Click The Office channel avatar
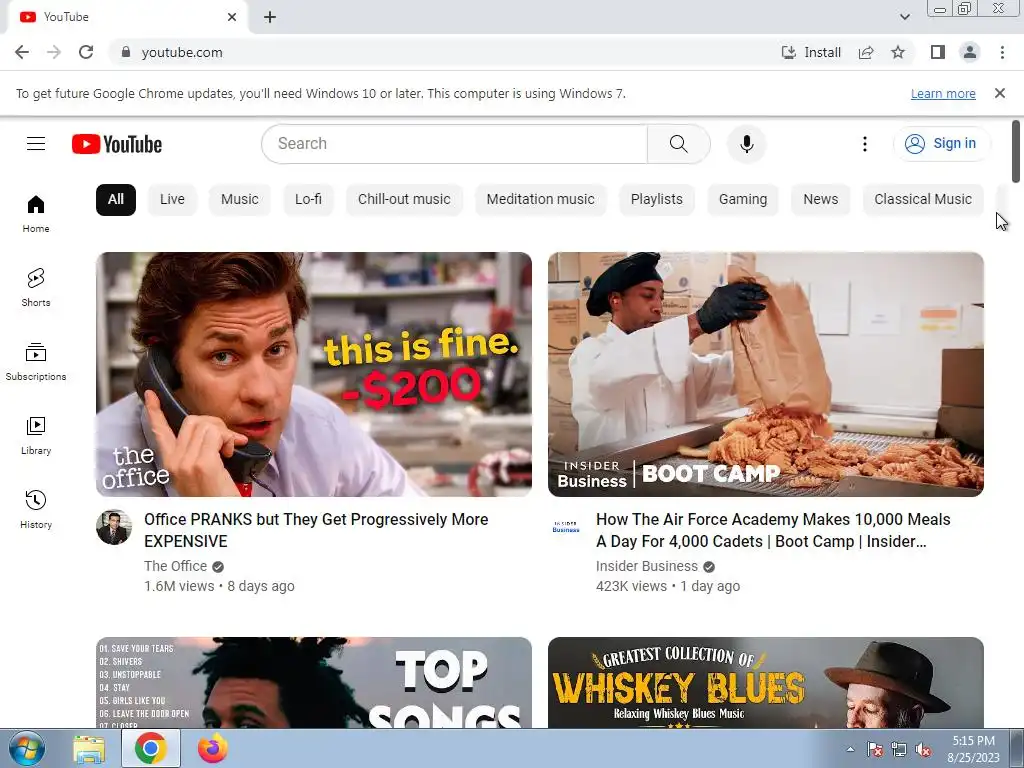 point(114,527)
